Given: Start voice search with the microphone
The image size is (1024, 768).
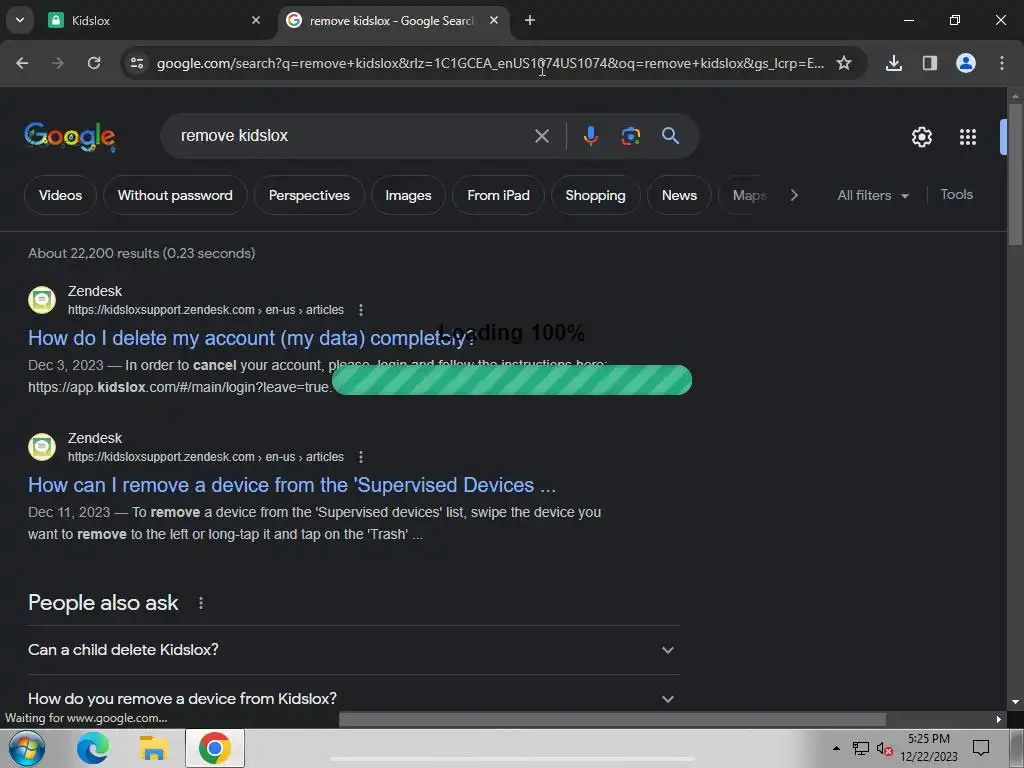Looking at the screenshot, I should point(590,136).
